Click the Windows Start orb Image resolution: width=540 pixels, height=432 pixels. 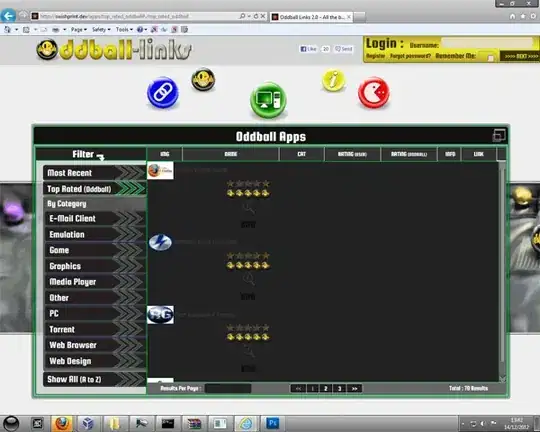(x=11, y=423)
